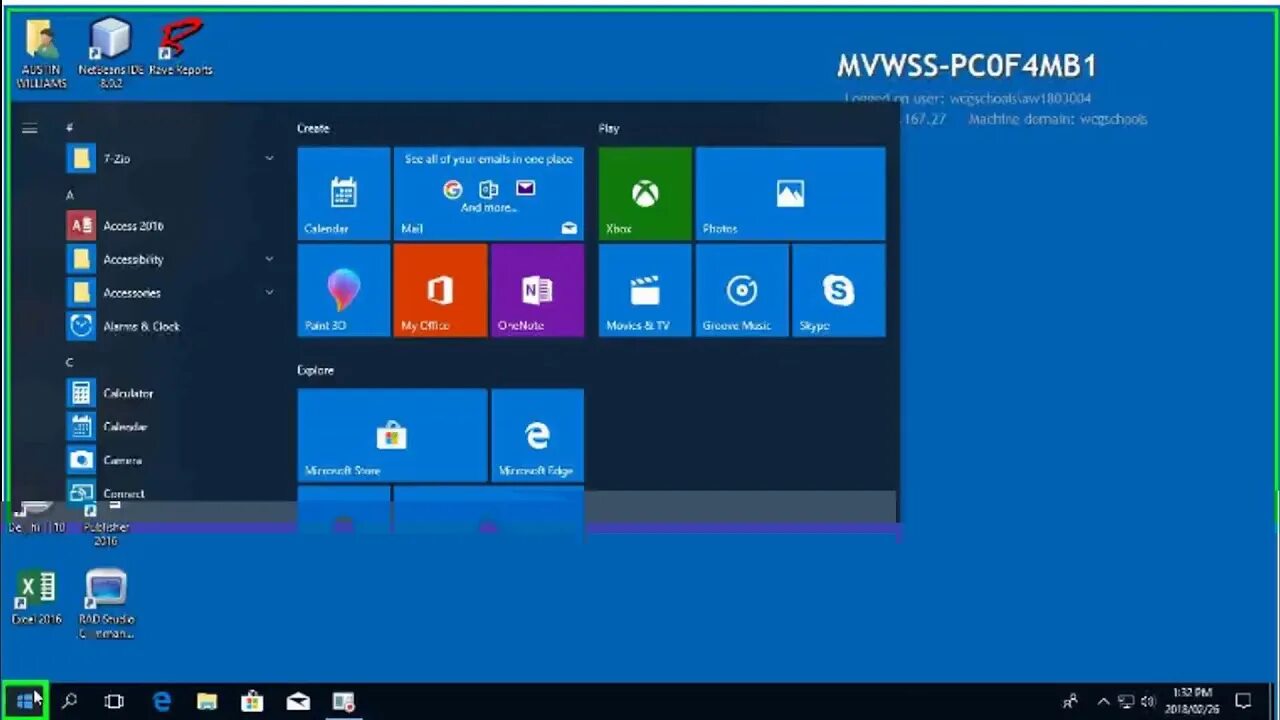
Task: Open the clock and date flyout
Action: tap(1191, 701)
